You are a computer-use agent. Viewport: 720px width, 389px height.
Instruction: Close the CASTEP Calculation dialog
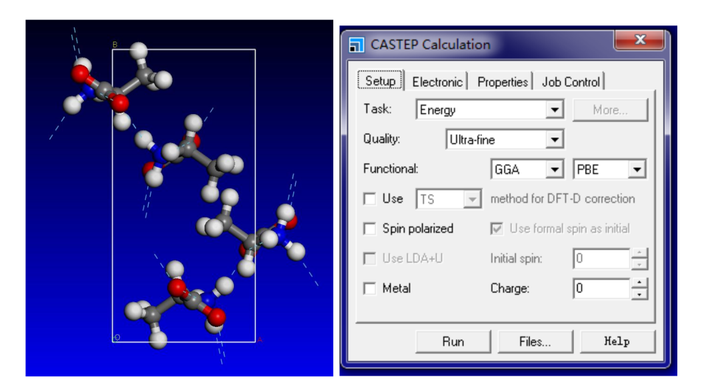pyautogui.click(x=639, y=40)
